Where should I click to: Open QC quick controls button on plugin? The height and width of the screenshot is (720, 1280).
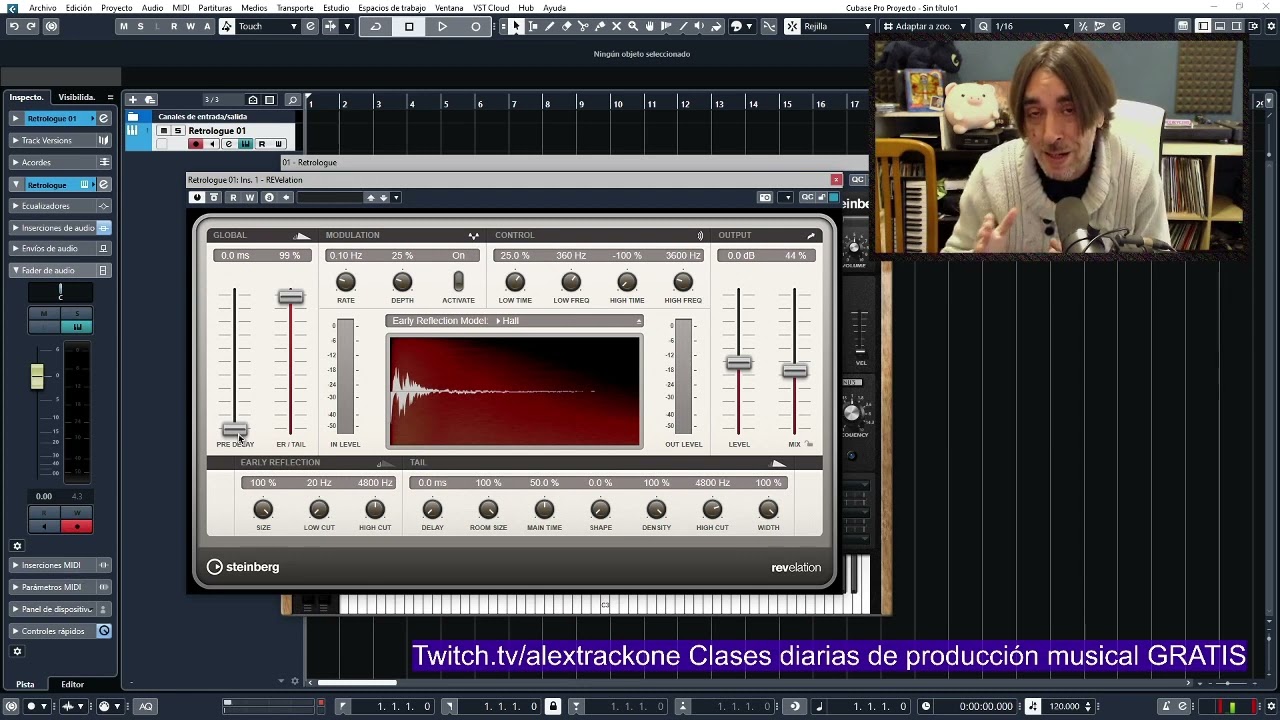[x=807, y=197]
